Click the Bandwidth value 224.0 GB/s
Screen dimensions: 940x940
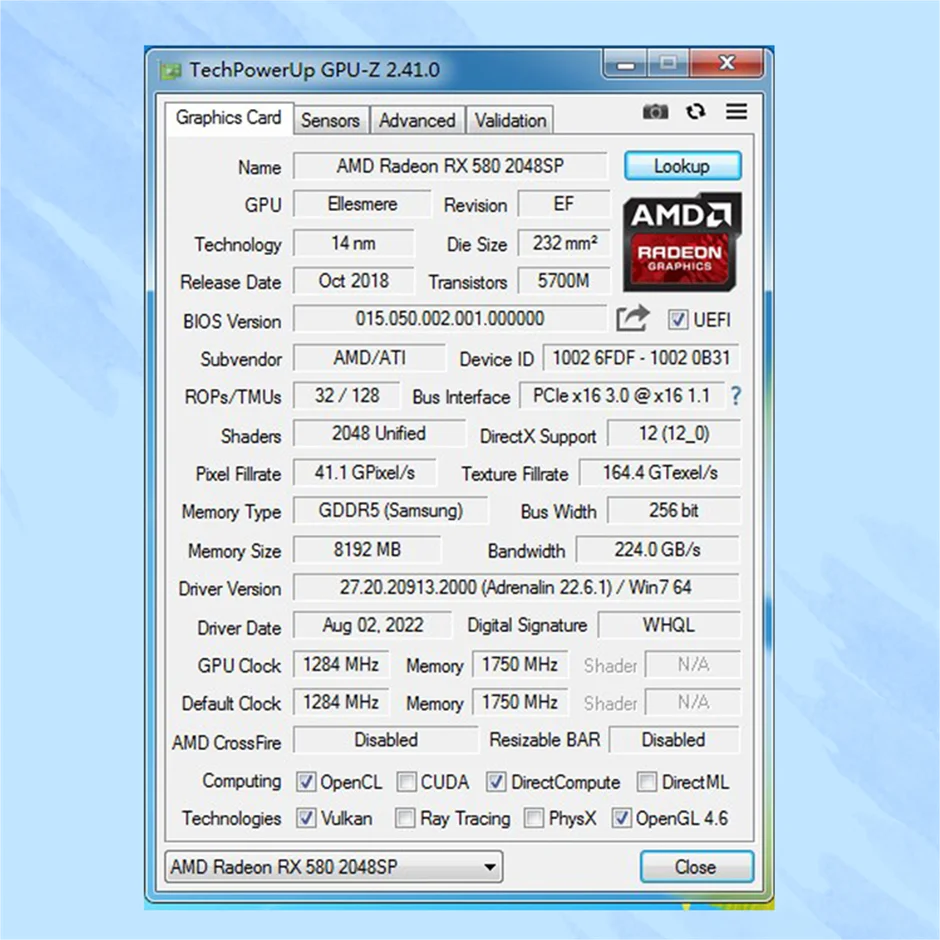tap(658, 550)
